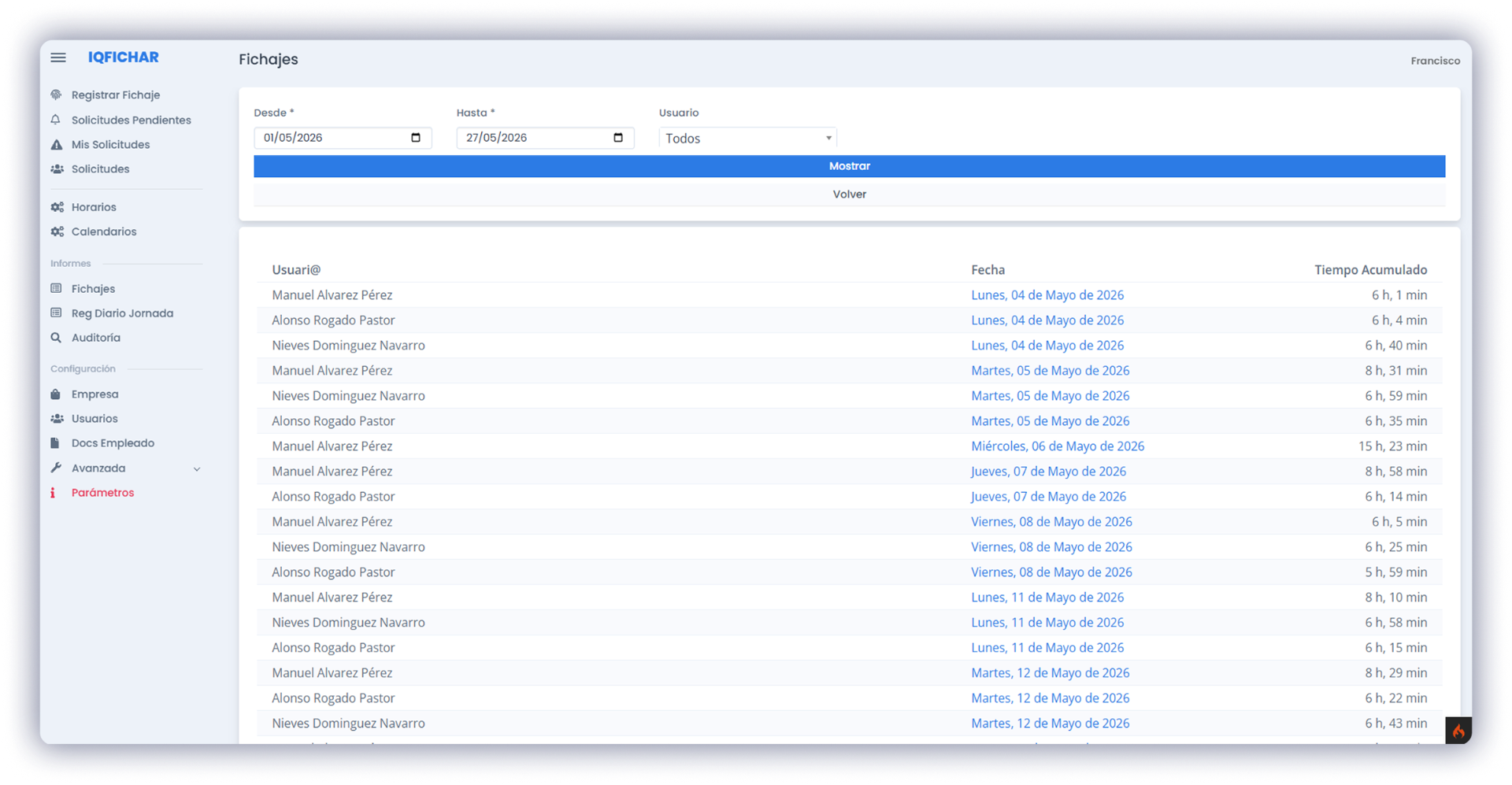Click the magnifier icon beside Auditoría
The height and width of the screenshot is (785, 1512).
tap(56, 338)
